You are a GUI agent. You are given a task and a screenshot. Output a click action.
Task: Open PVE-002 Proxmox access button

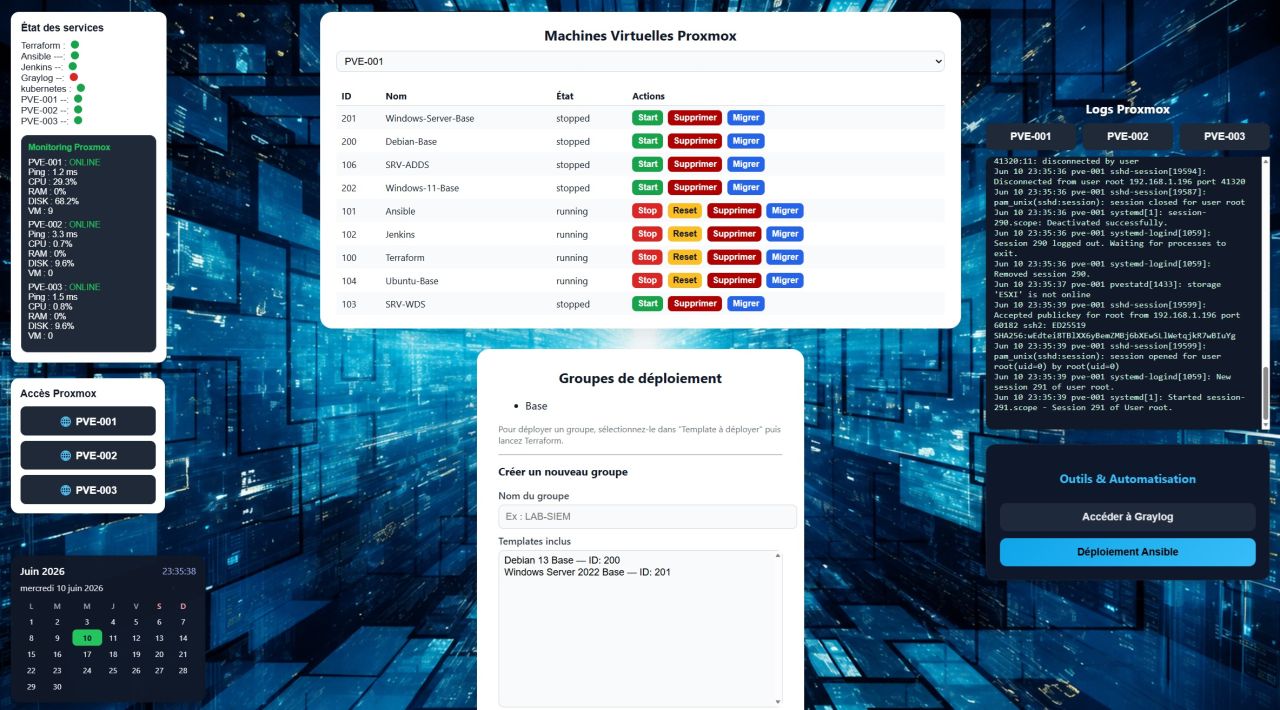click(88, 456)
